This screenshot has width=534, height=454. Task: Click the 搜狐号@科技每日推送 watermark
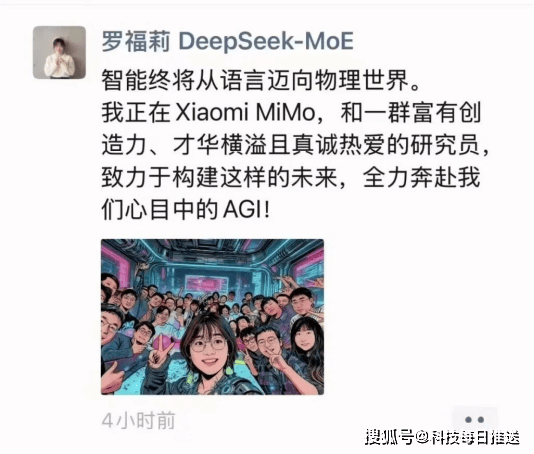[442, 437]
